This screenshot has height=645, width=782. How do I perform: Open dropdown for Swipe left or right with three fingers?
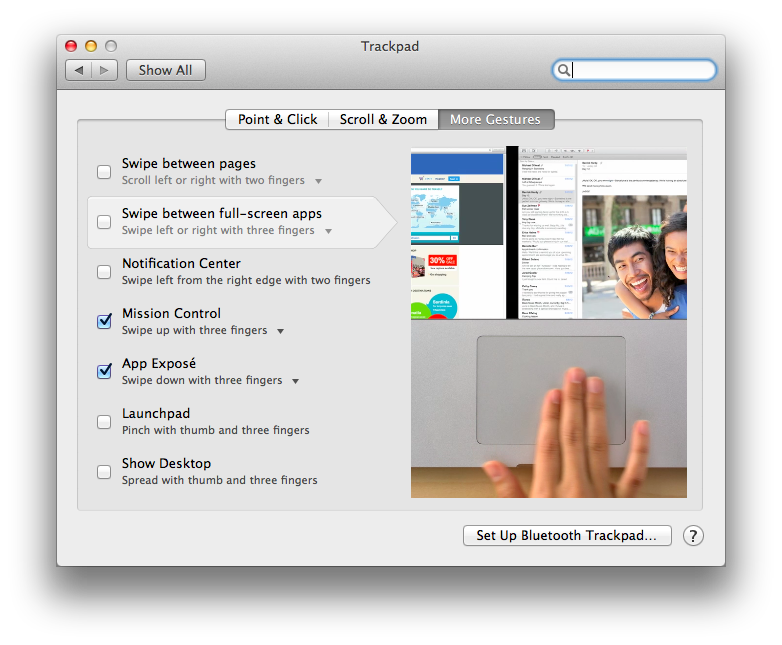point(328,231)
